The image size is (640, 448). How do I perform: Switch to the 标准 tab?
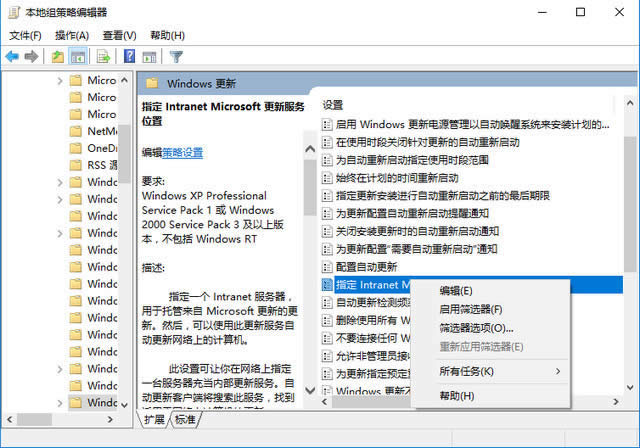click(x=186, y=420)
